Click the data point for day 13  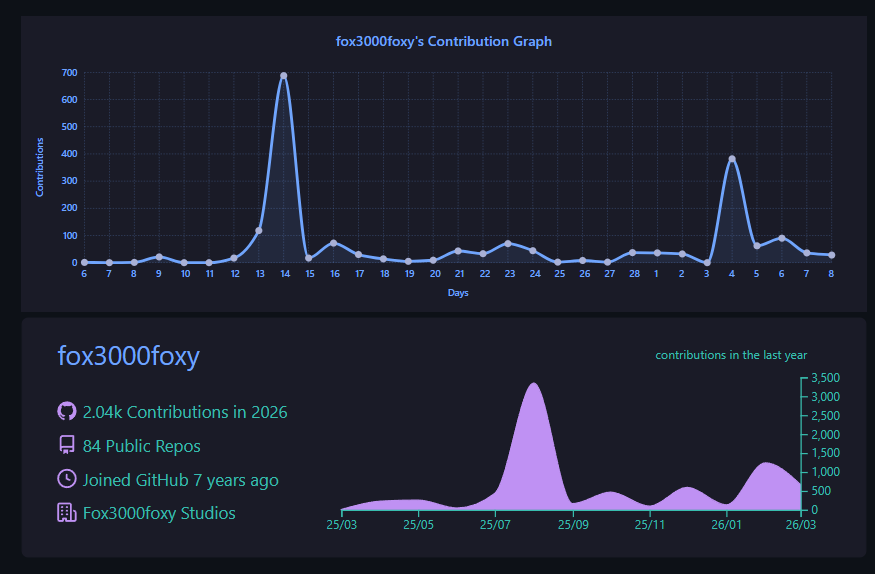[x=258, y=230]
